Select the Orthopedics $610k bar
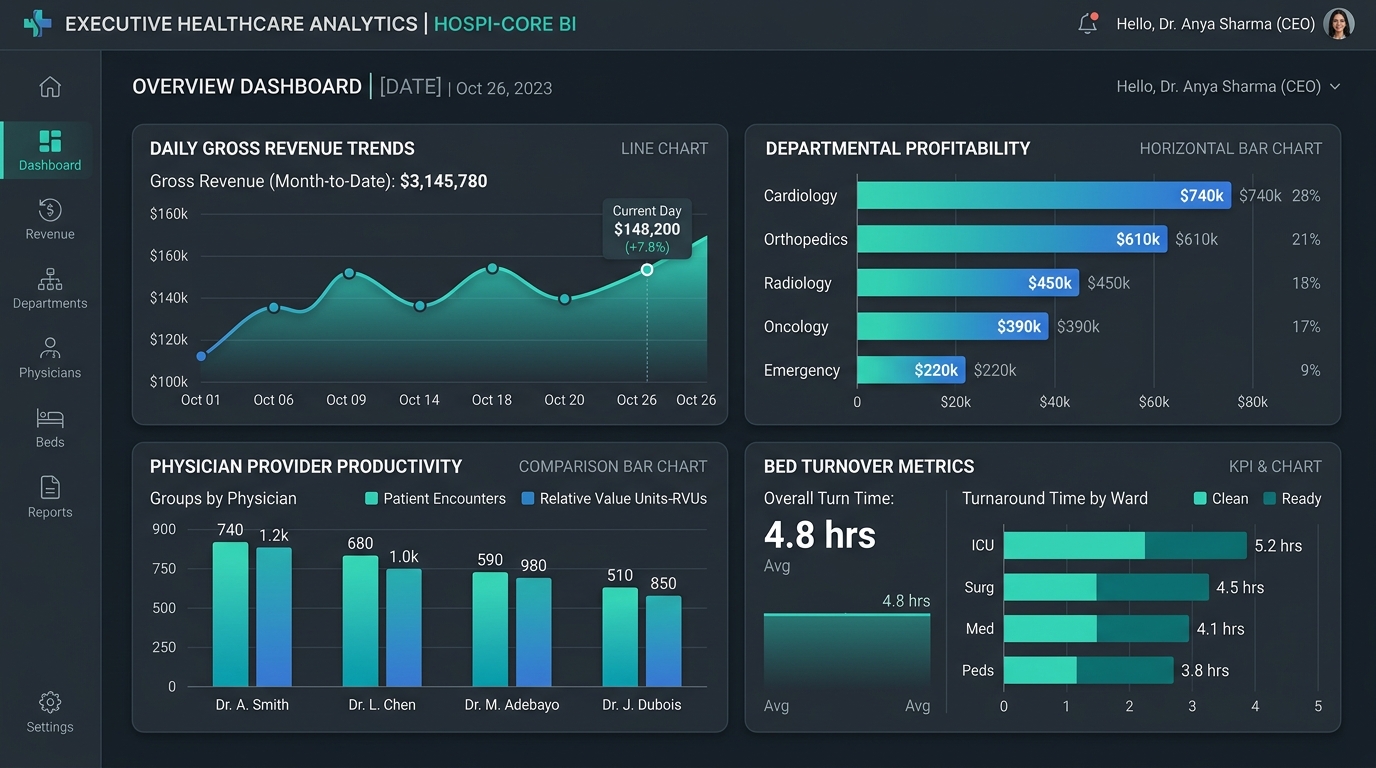This screenshot has height=768, width=1376. 1012,239
